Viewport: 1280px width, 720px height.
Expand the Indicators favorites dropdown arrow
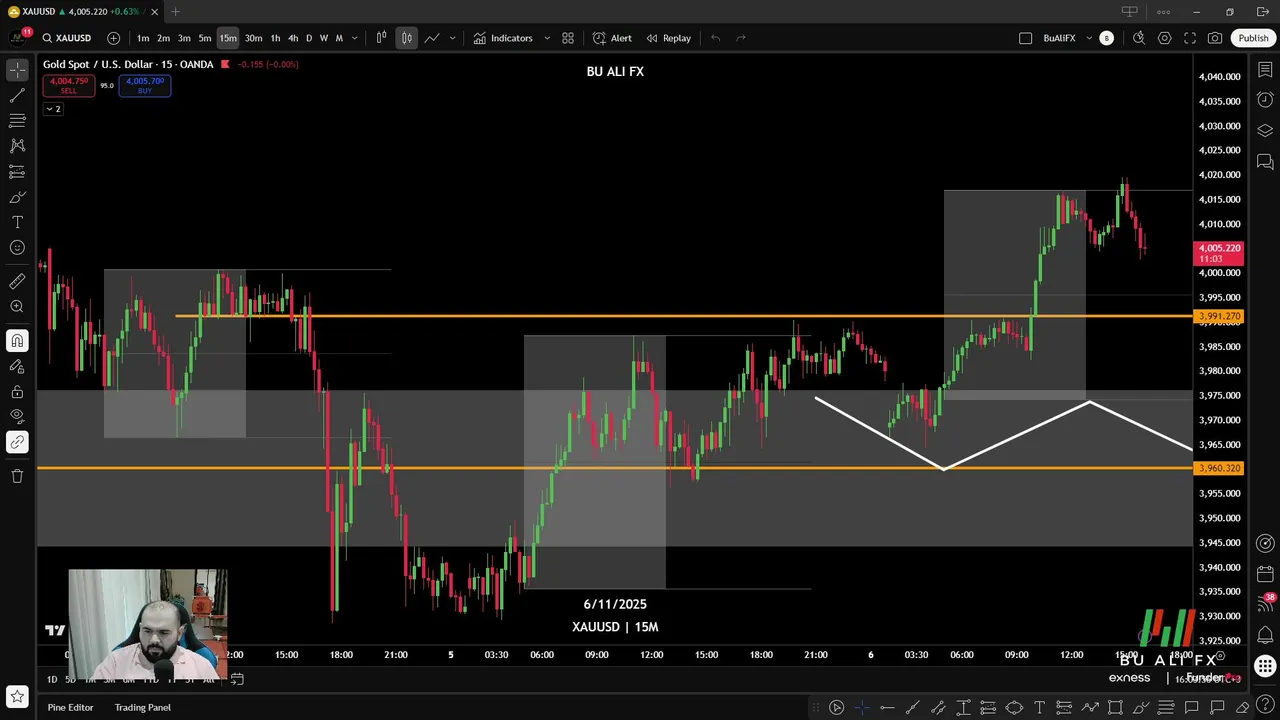tap(547, 38)
